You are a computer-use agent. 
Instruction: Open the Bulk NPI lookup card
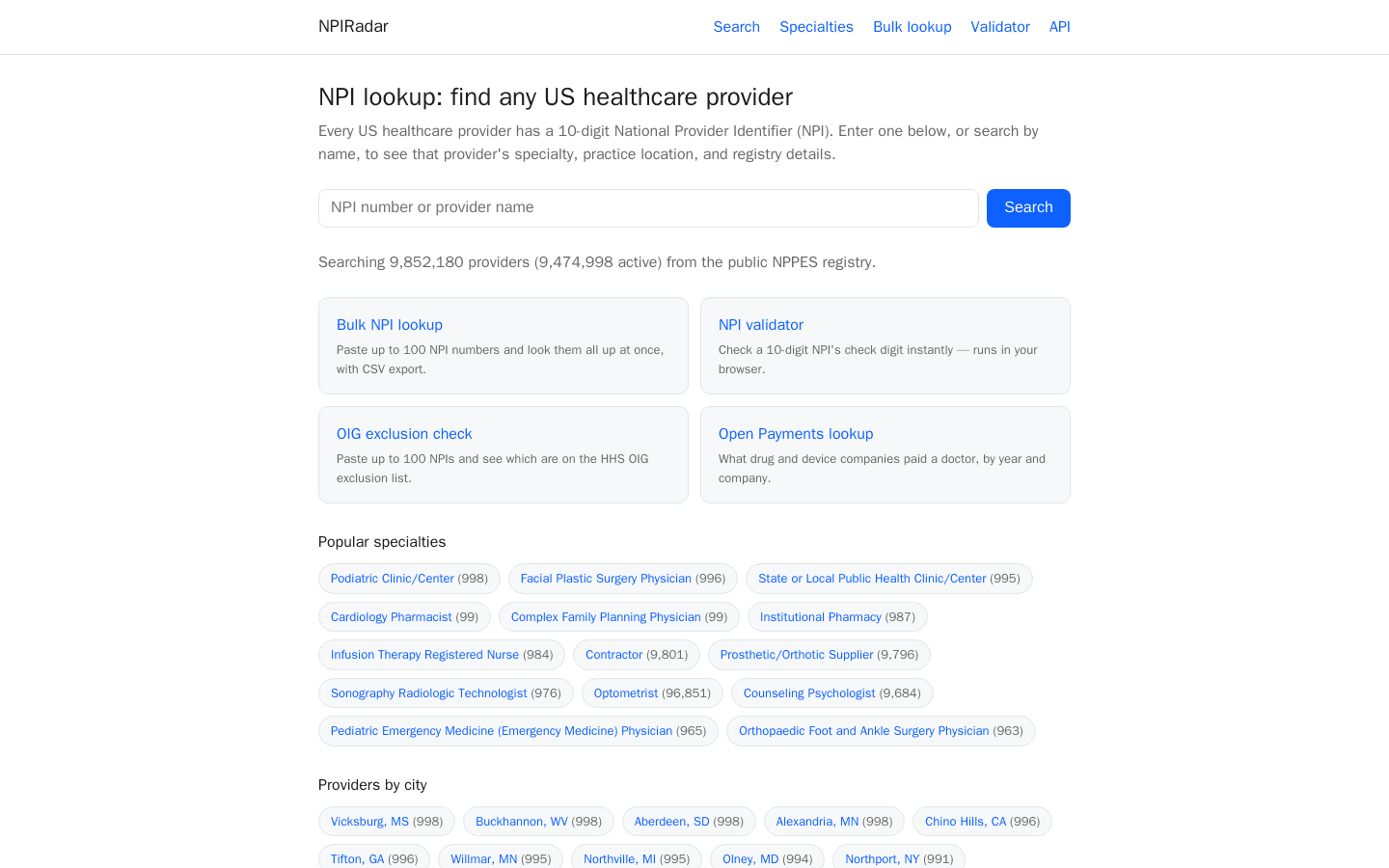pyautogui.click(x=504, y=345)
